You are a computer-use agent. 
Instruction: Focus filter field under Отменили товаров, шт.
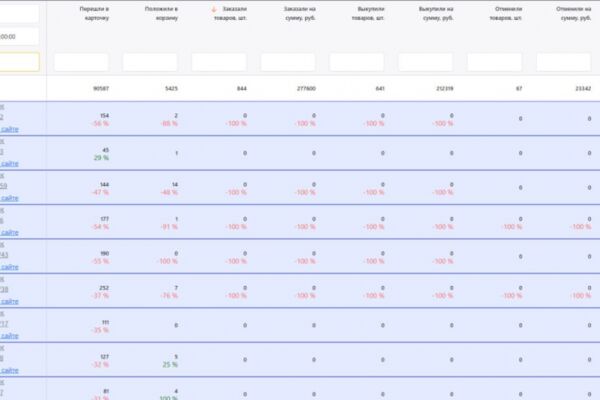point(494,62)
